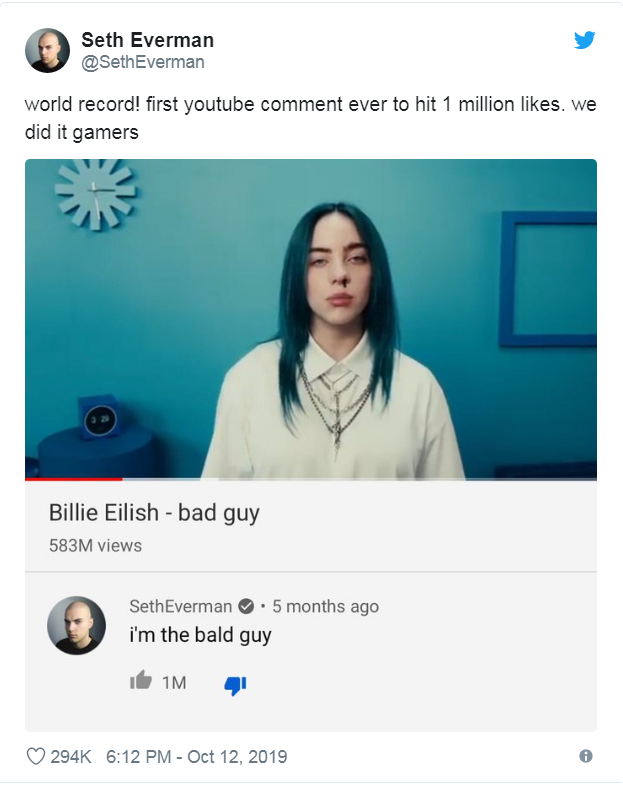Click the 294K likes count
This screenshot has width=623, height=786.
(x=71, y=756)
